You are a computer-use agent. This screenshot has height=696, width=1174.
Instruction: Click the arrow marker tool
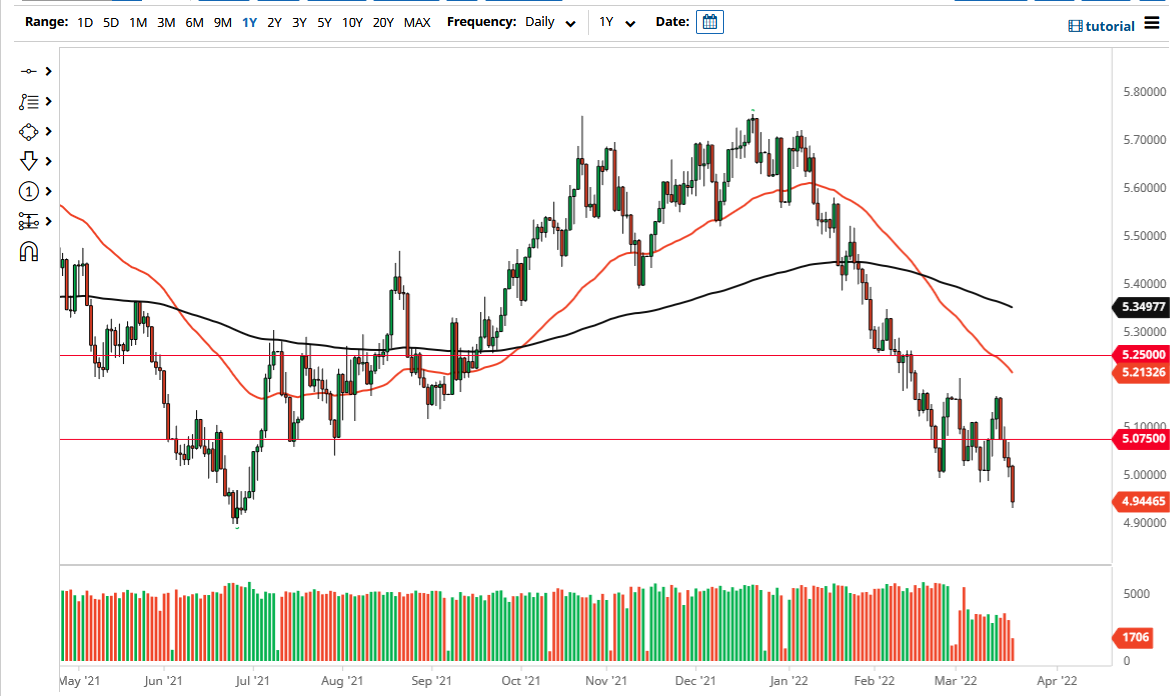point(28,161)
